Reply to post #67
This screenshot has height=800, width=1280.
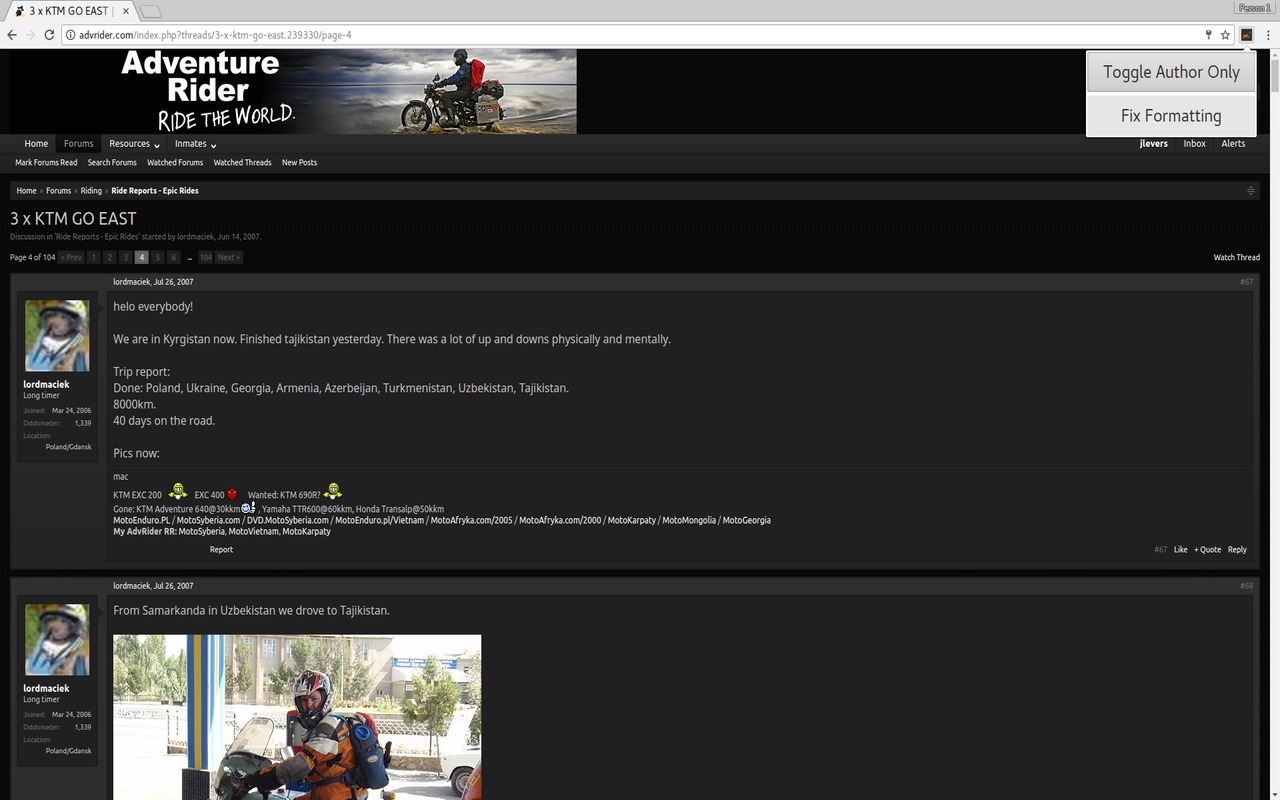(x=1237, y=550)
